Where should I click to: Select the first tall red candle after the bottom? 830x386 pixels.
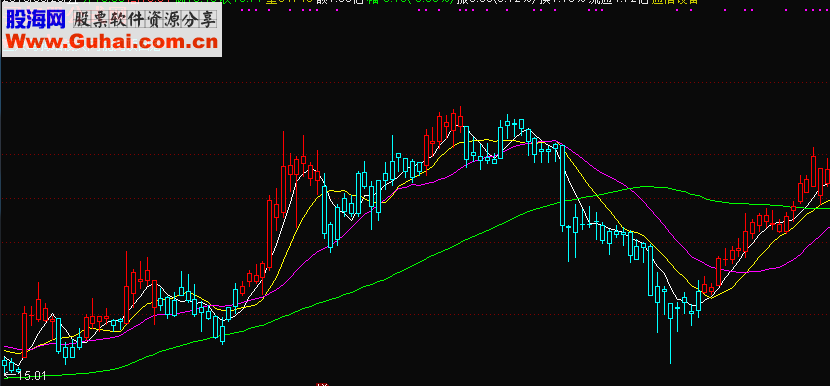coord(718,271)
